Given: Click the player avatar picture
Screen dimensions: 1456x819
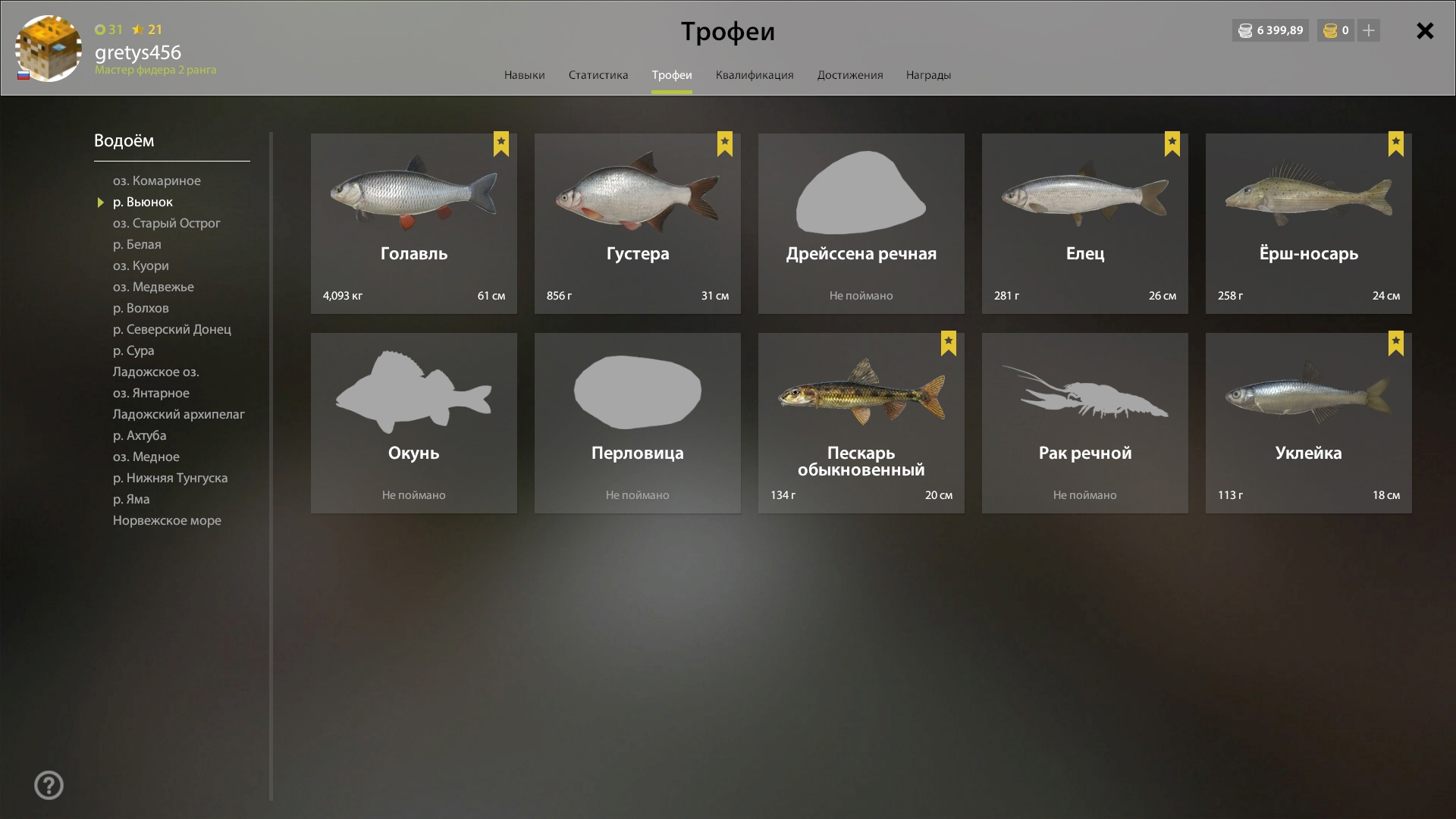Looking at the screenshot, I should pyautogui.click(x=49, y=49).
